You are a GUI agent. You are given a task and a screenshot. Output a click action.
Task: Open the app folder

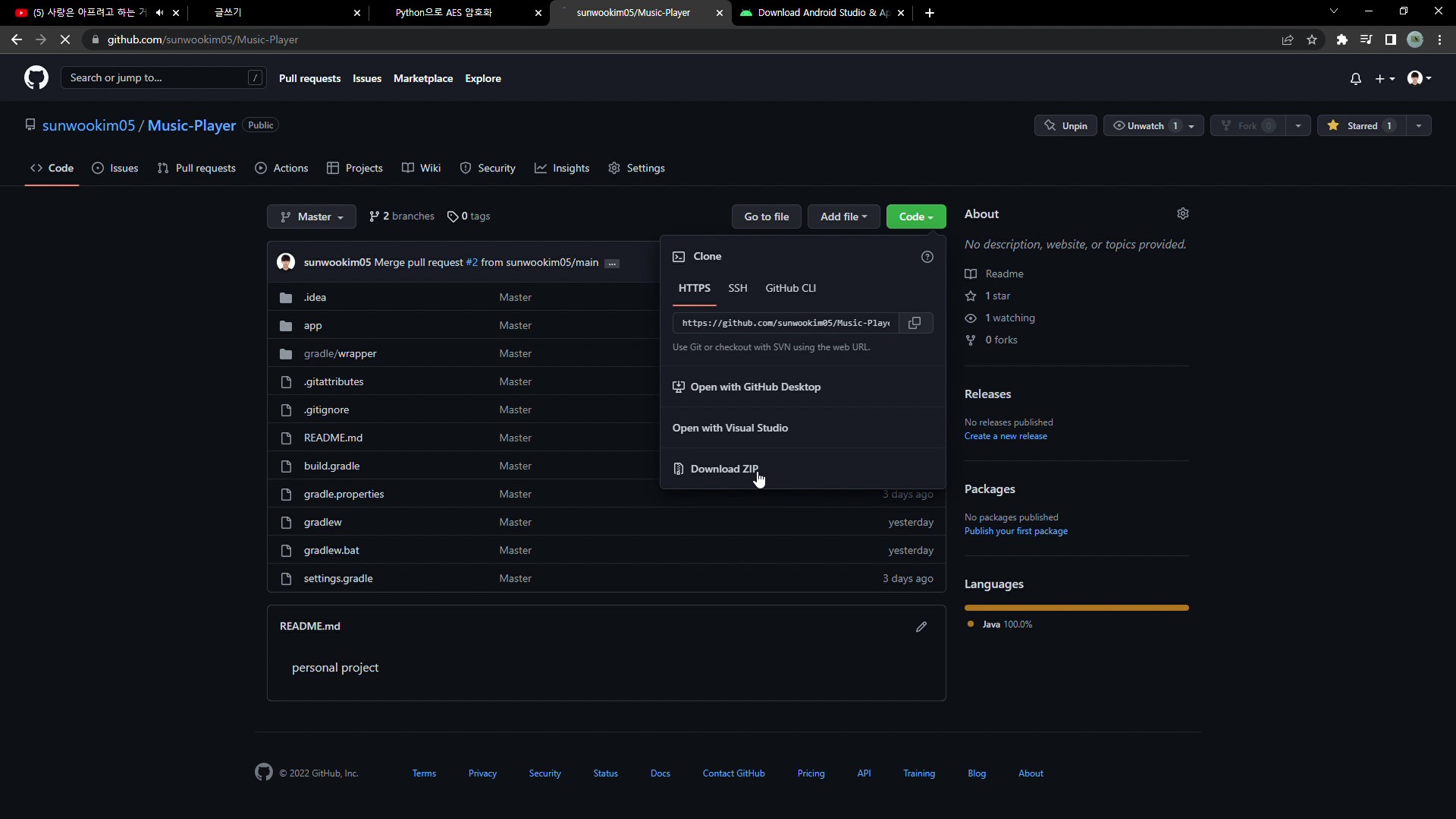tap(312, 325)
